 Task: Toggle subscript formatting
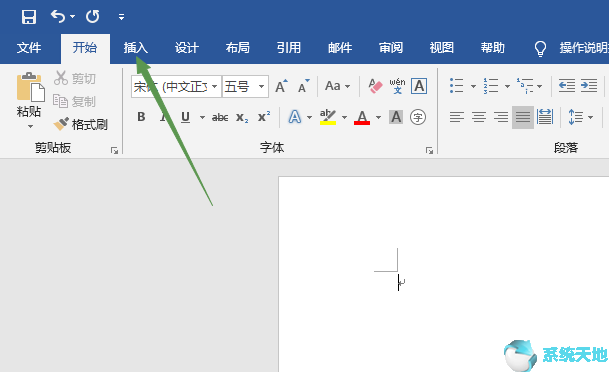[x=242, y=117]
